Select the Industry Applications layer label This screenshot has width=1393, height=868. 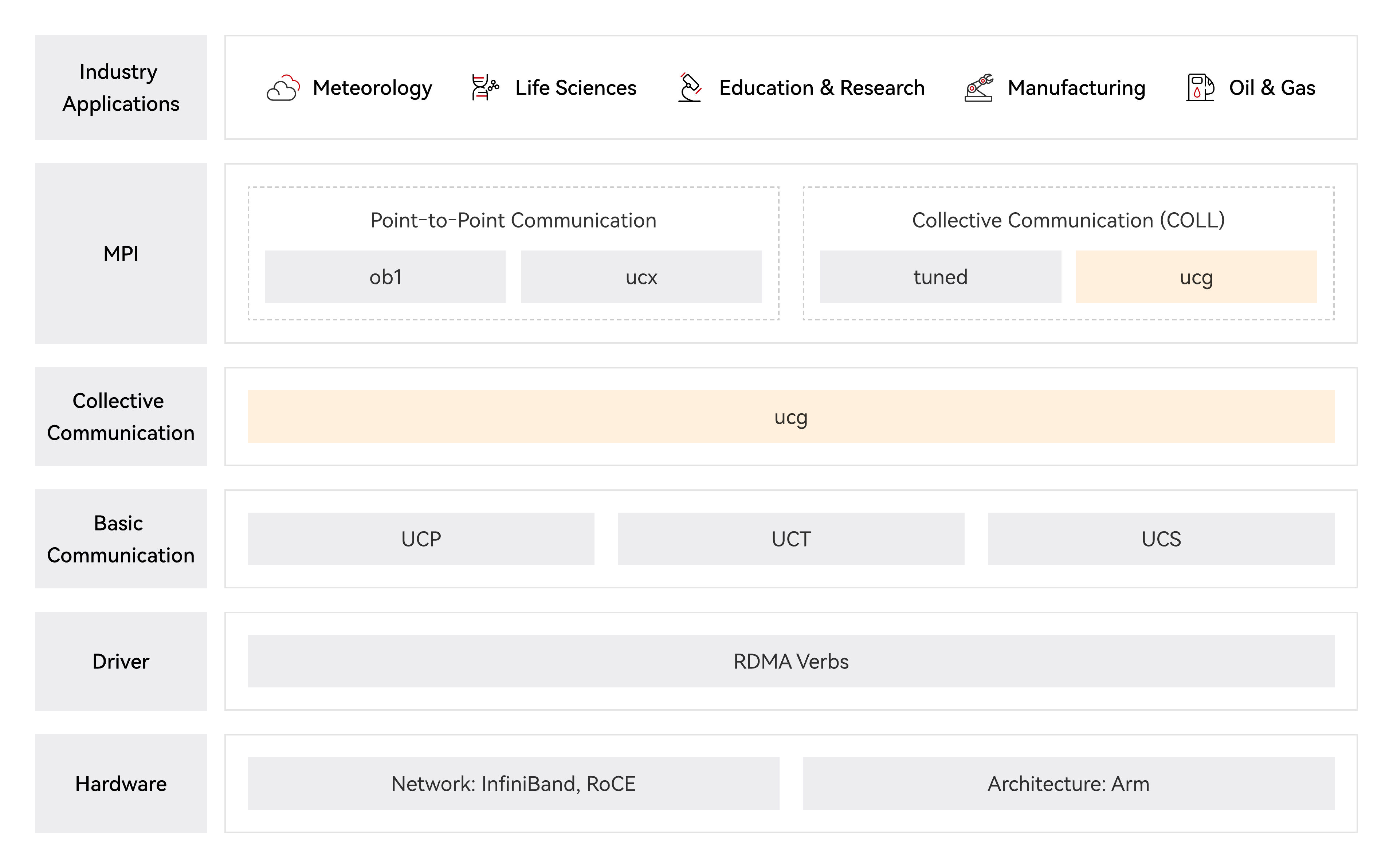[121, 87]
